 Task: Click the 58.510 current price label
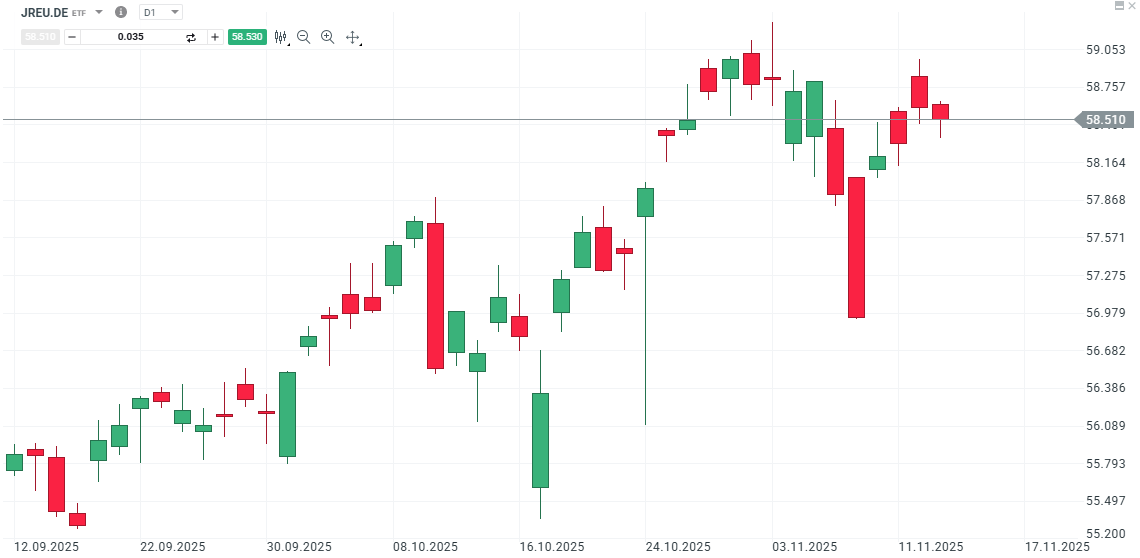click(x=1106, y=120)
